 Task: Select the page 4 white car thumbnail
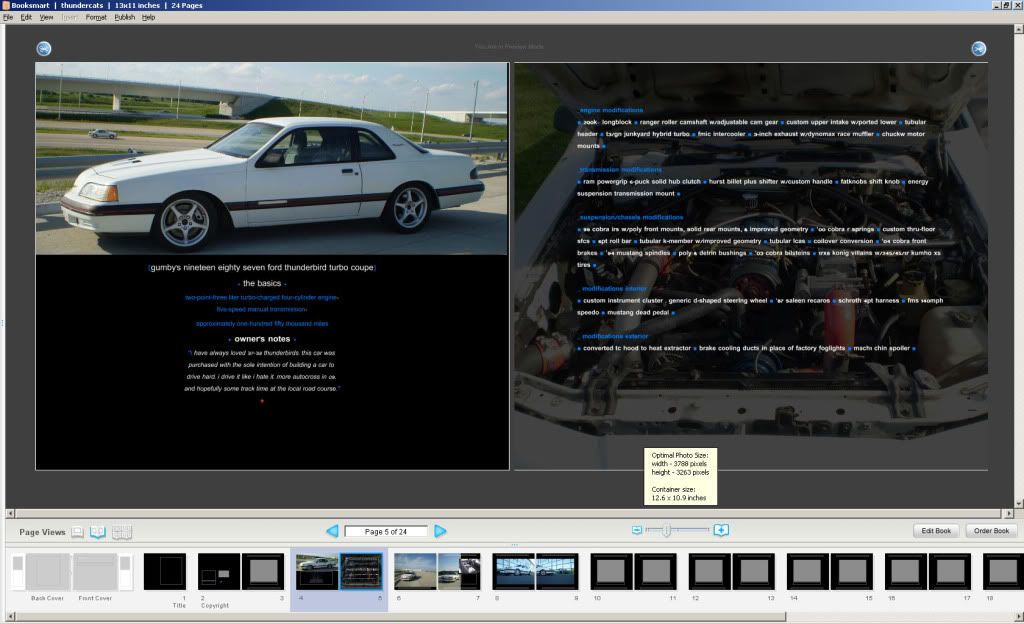[x=317, y=571]
